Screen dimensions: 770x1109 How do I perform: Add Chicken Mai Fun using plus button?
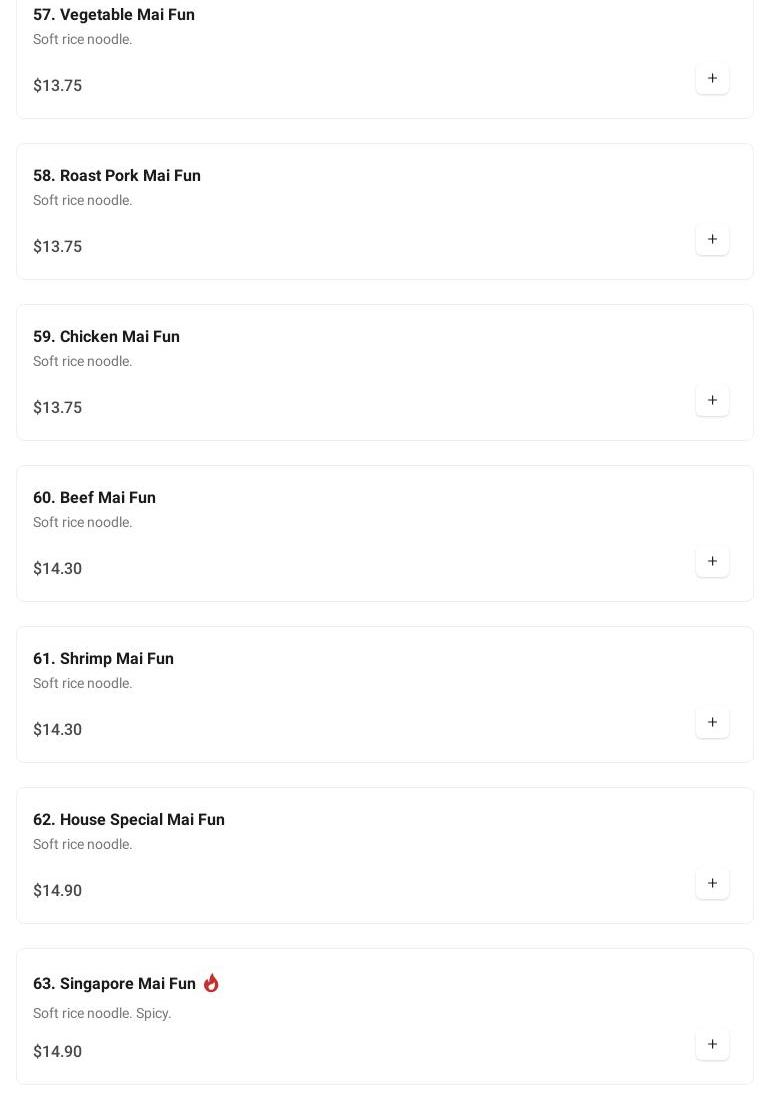point(712,400)
